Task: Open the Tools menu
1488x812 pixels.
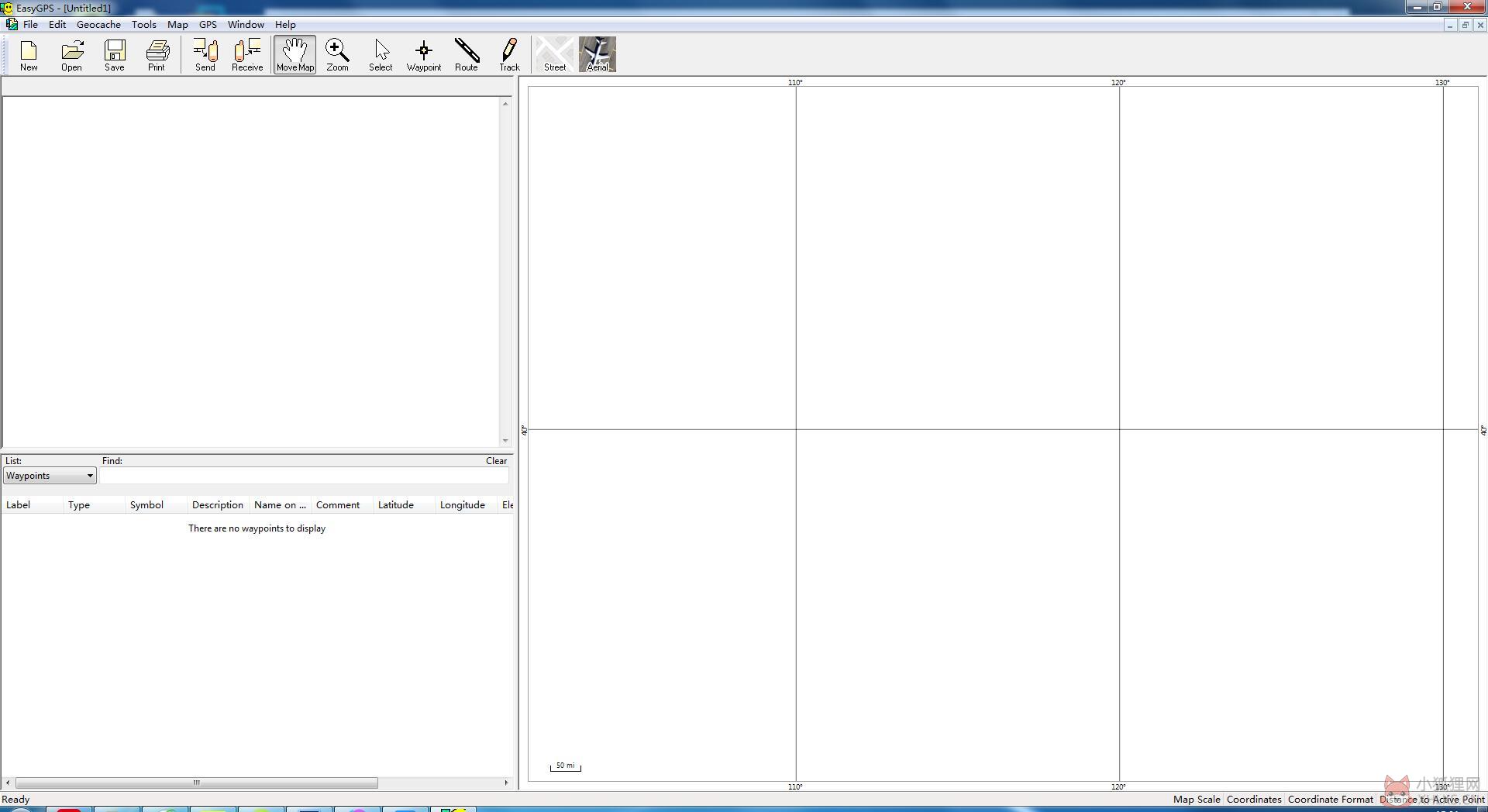Action: coord(144,25)
